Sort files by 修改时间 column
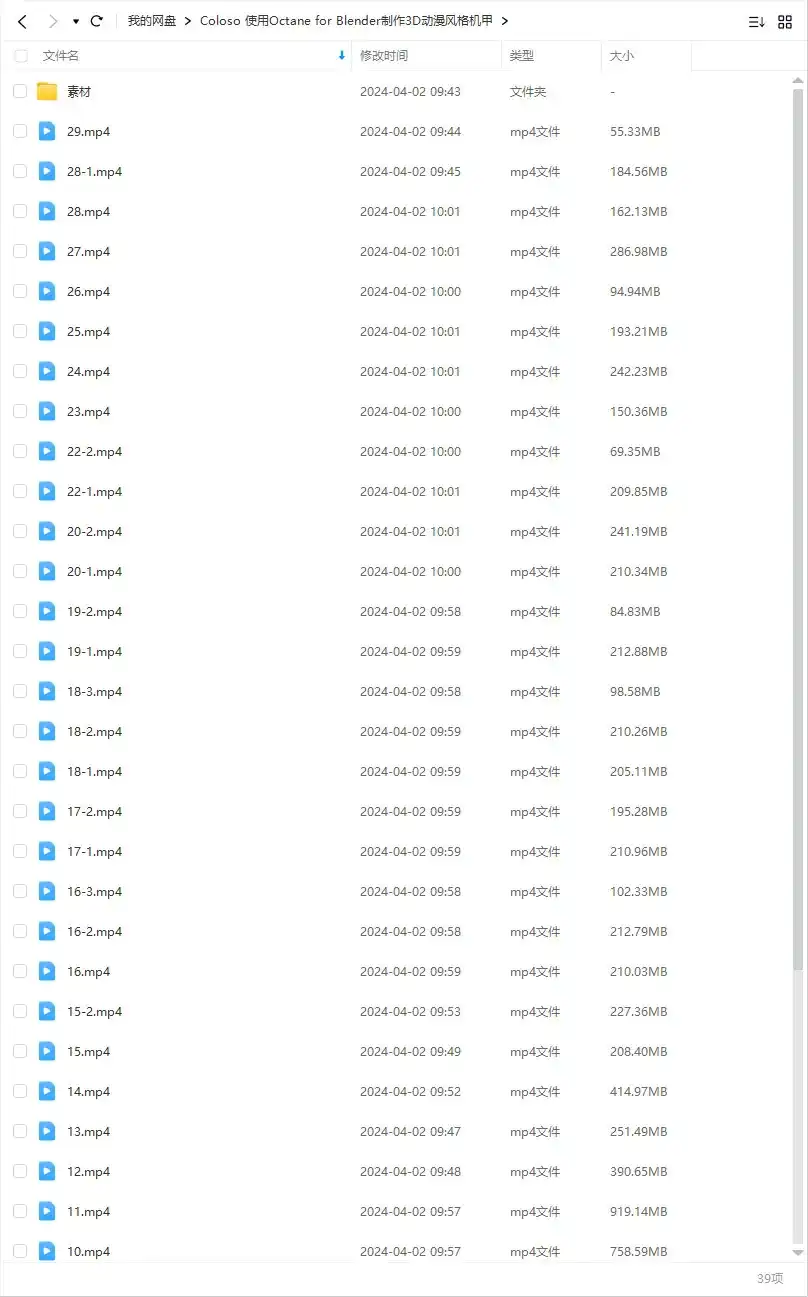This screenshot has height=1297, width=808. click(x=384, y=56)
